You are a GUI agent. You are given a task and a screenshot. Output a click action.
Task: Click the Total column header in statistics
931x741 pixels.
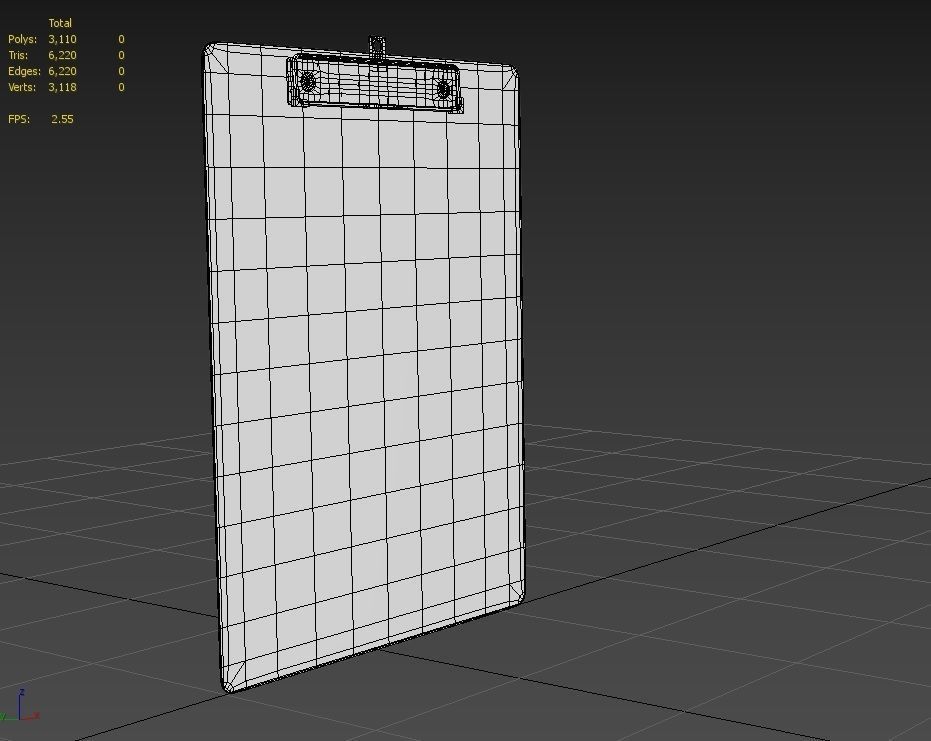[60, 23]
